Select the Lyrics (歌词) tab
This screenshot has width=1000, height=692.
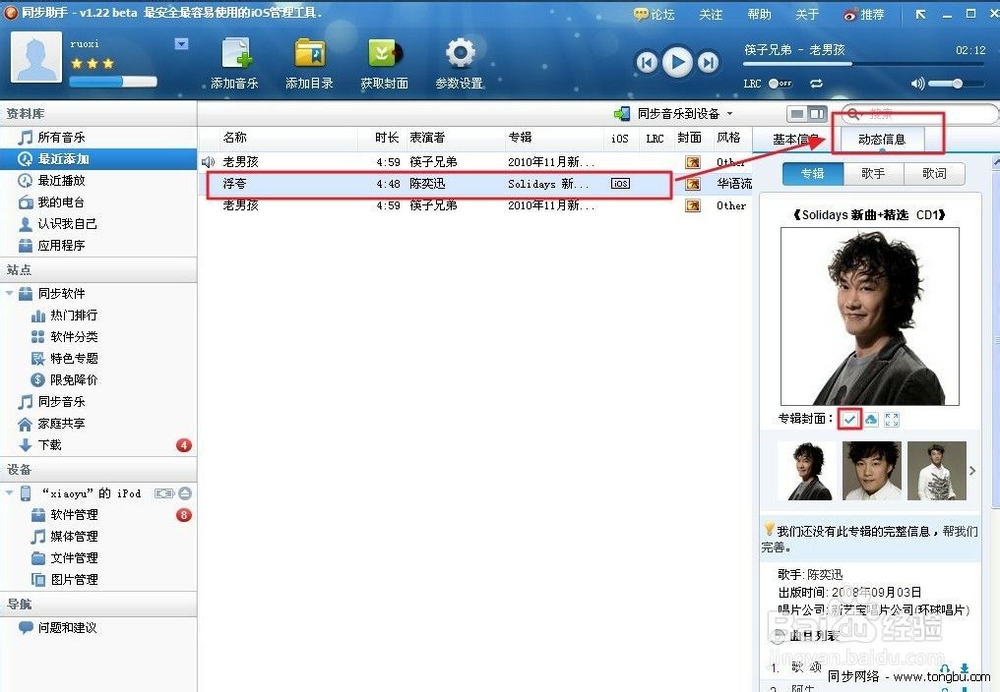coord(934,173)
